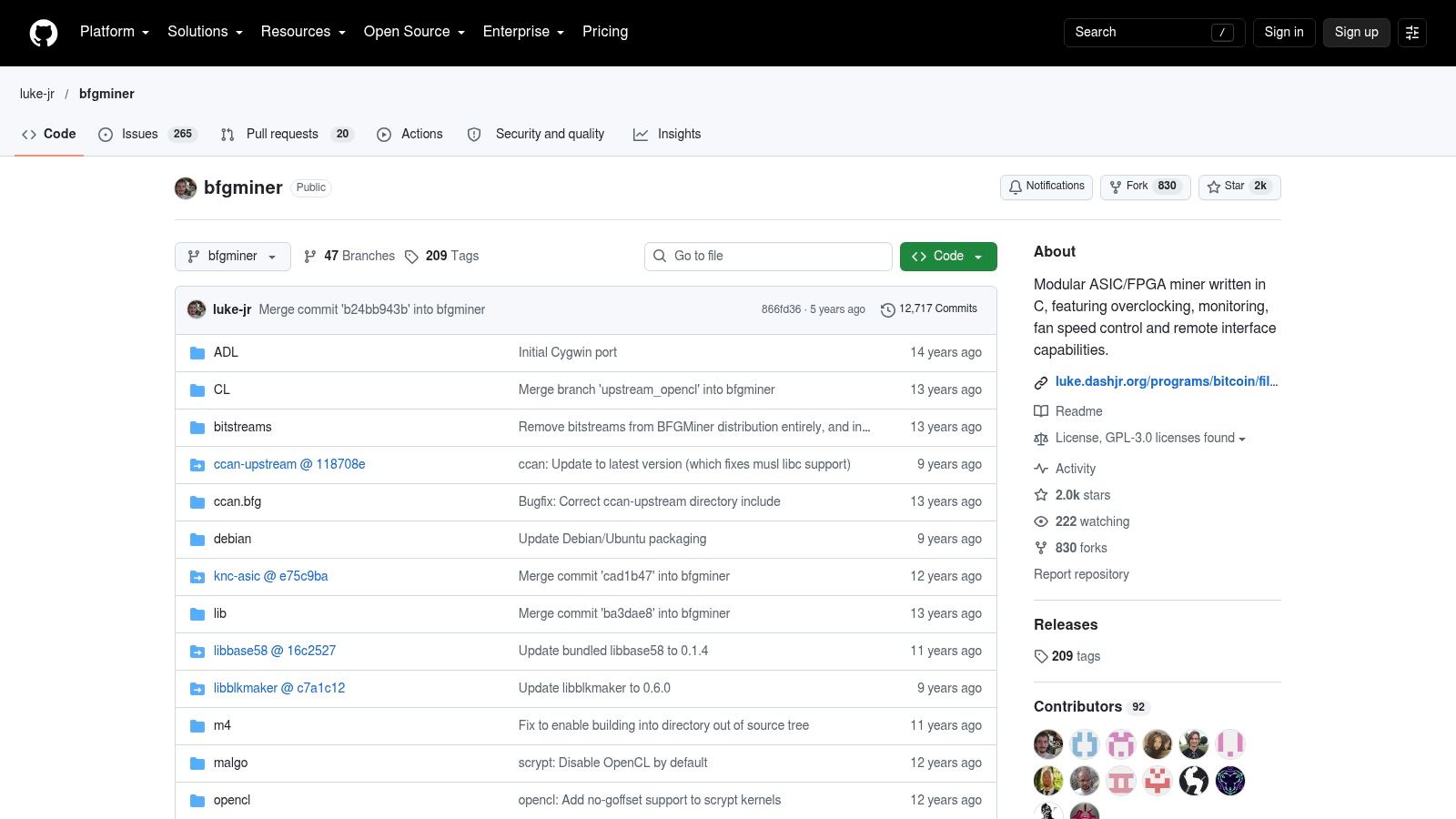Open commit history clock icon

tap(888, 310)
